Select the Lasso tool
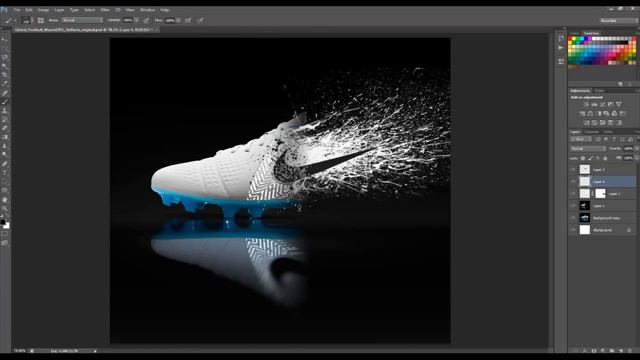This screenshot has width=640, height=360. tap(5, 57)
